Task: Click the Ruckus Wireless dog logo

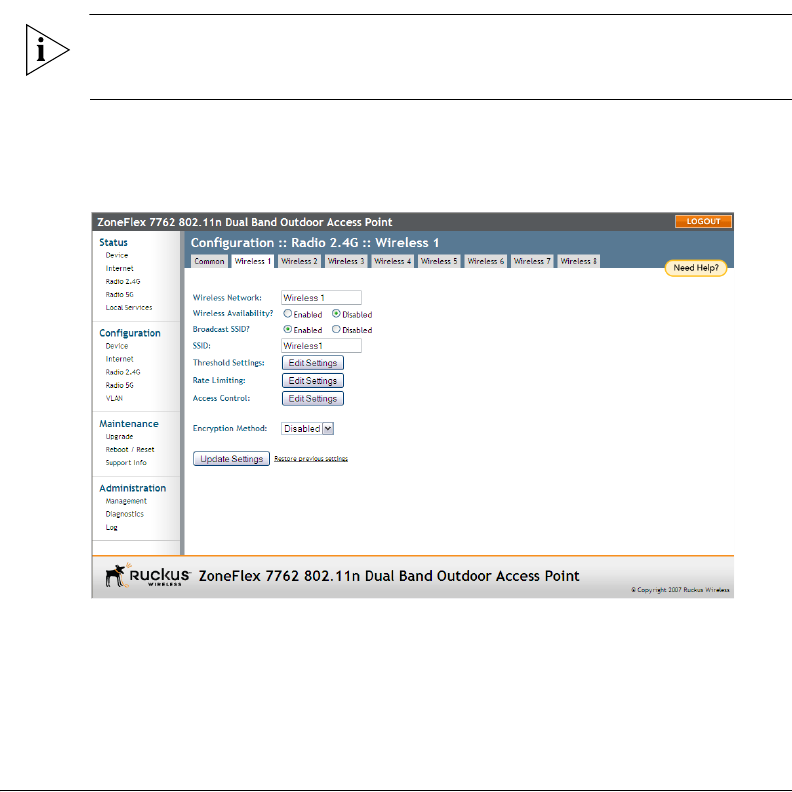Action: (x=147, y=575)
